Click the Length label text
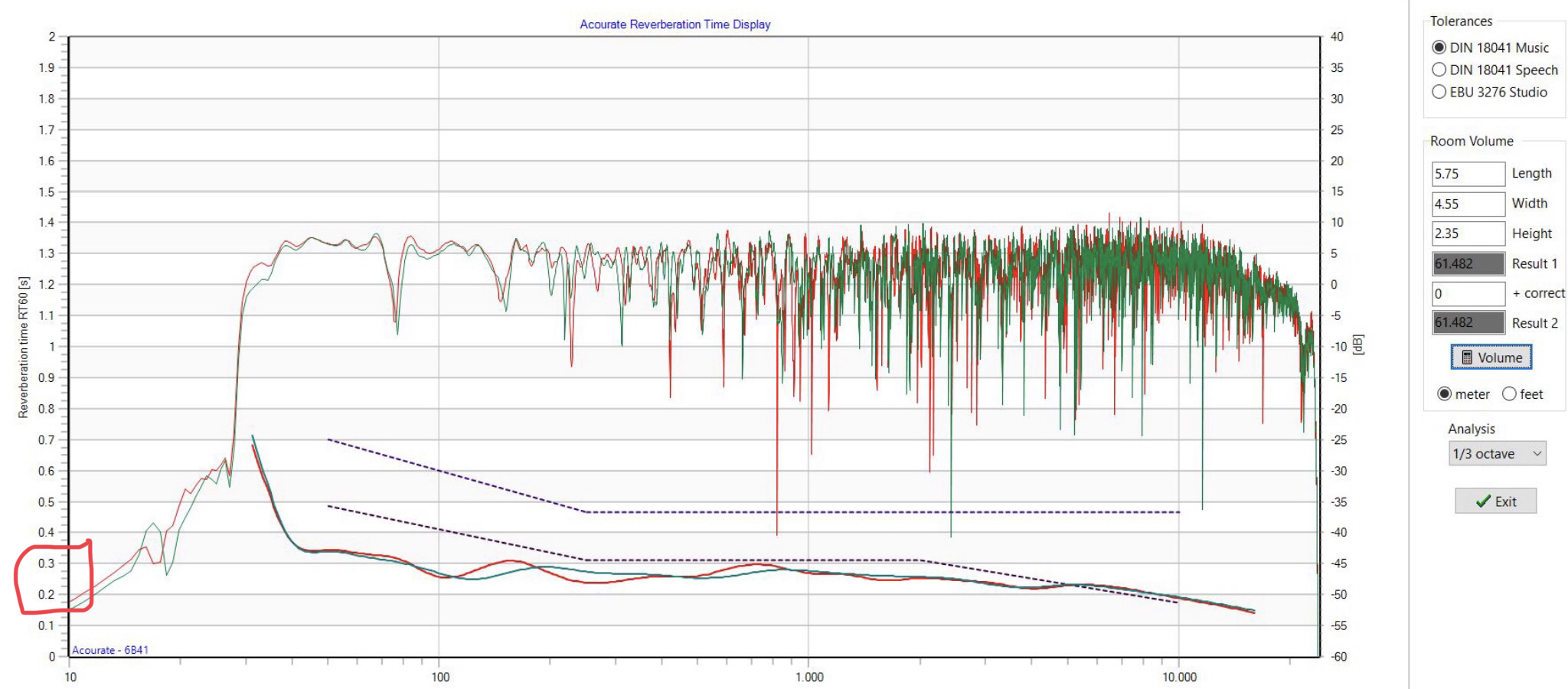The width and height of the screenshot is (1568, 689). (x=1531, y=174)
